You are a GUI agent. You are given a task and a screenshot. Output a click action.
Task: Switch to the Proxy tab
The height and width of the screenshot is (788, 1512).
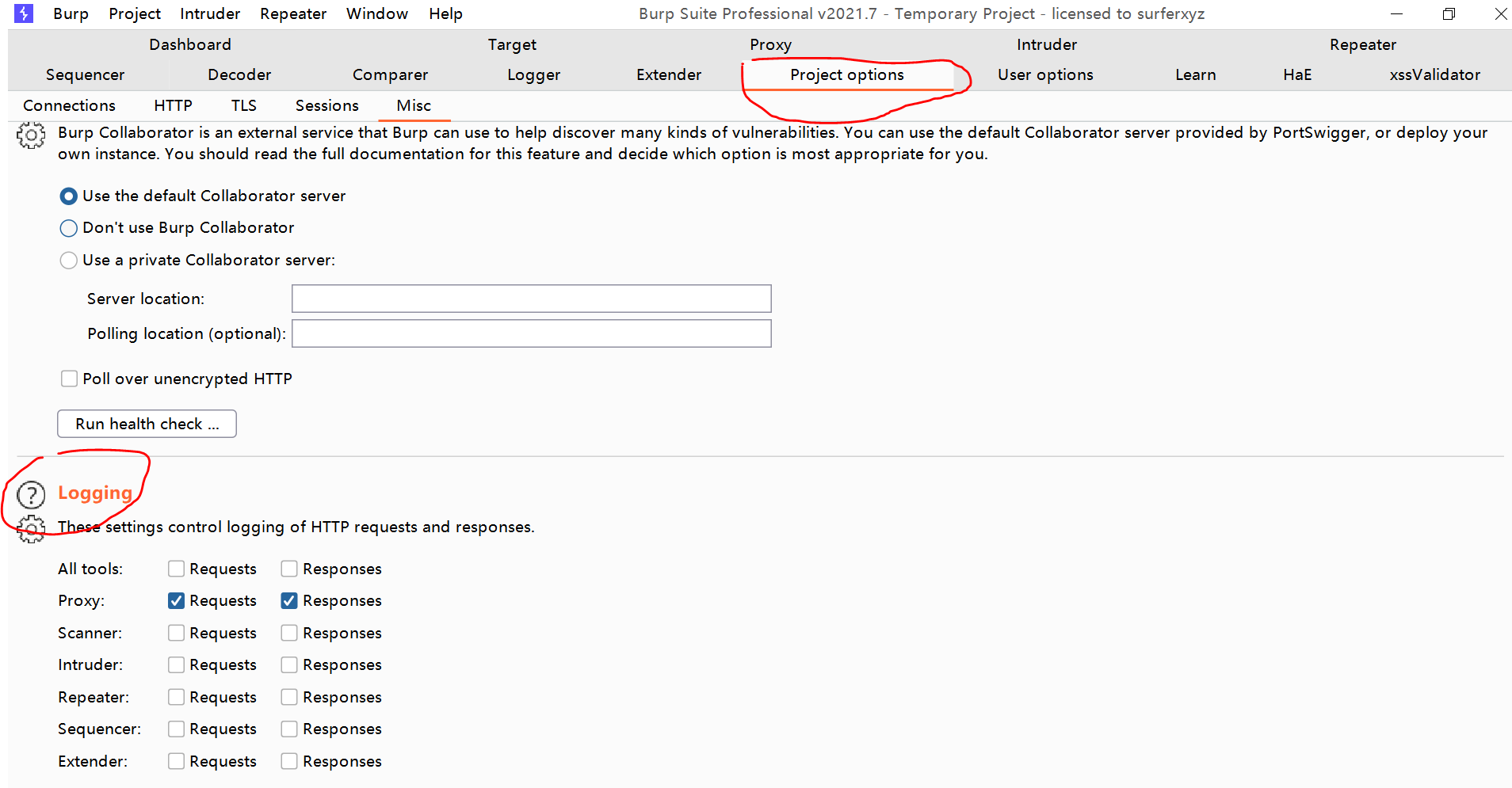click(770, 44)
